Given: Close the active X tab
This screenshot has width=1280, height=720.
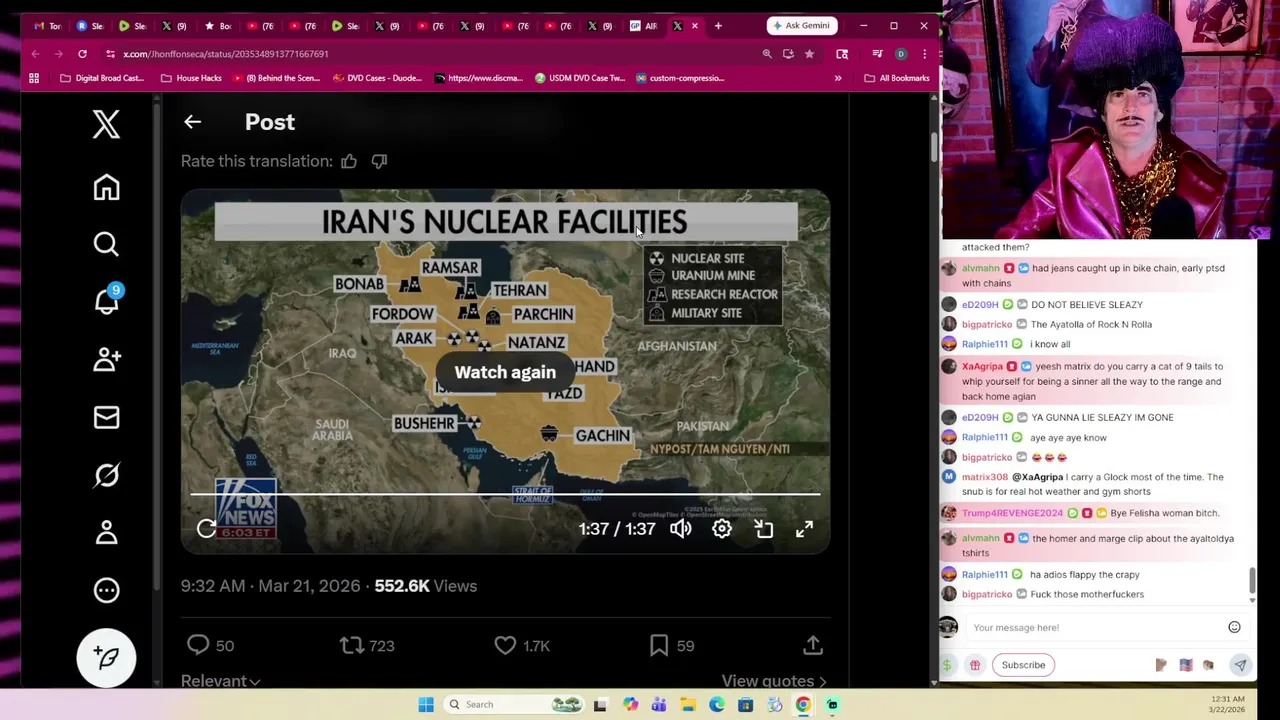Looking at the screenshot, I should (x=695, y=26).
